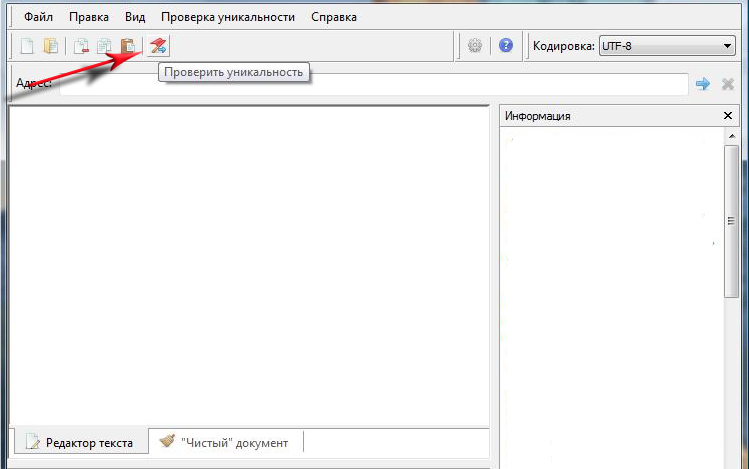Open the Правка menu
Image resolution: width=749 pixels, height=469 pixels.
point(89,17)
